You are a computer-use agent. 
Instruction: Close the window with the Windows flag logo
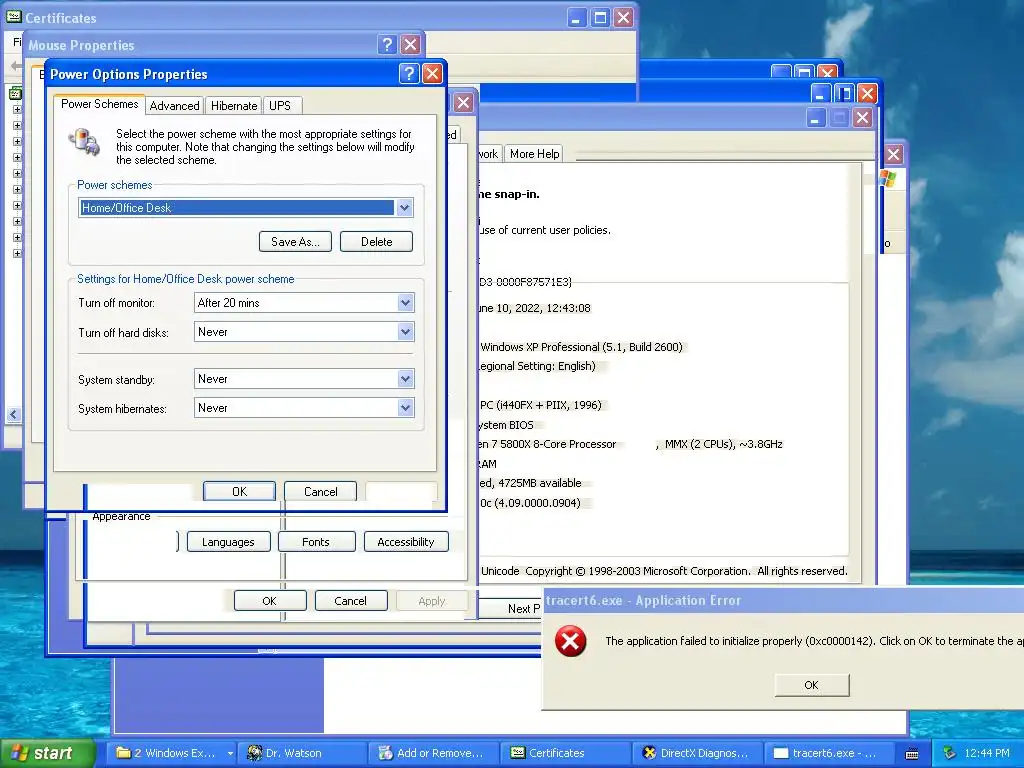[x=894, y=155]
